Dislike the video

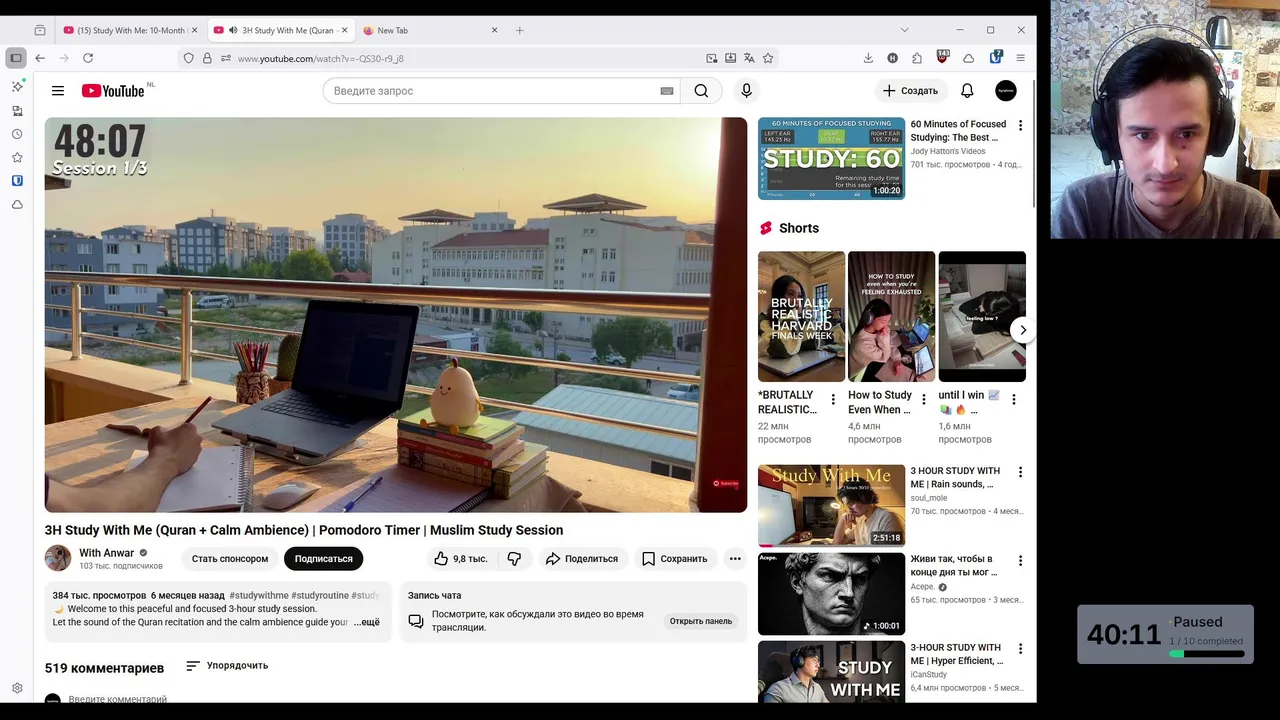[x=514, y=559]
